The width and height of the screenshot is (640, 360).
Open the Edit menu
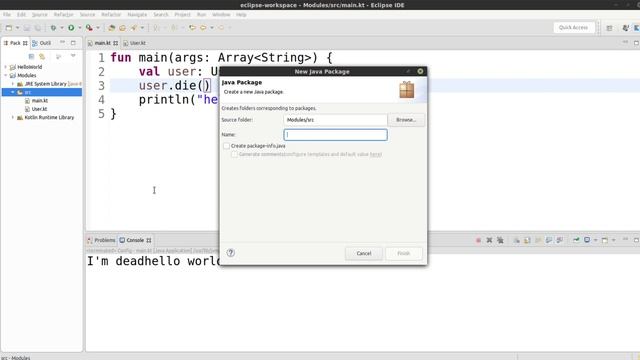21,15
